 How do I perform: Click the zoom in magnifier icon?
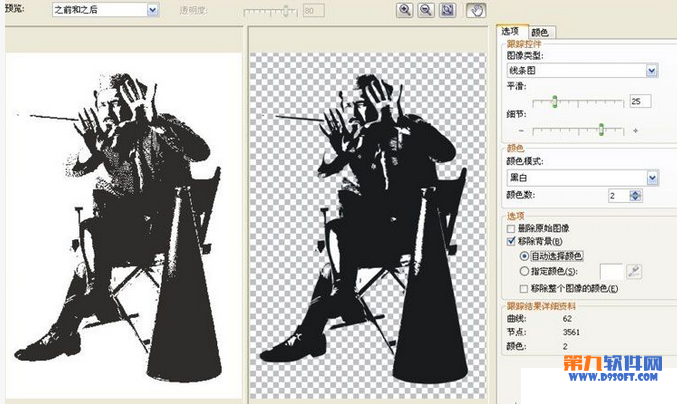click(405, 10)
